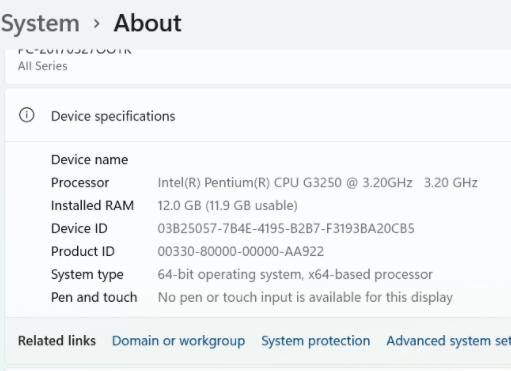Image resolution: width=511 pixels, height=371 pixels.
Task: Select the Device ID value text
Action: [286, 229]
